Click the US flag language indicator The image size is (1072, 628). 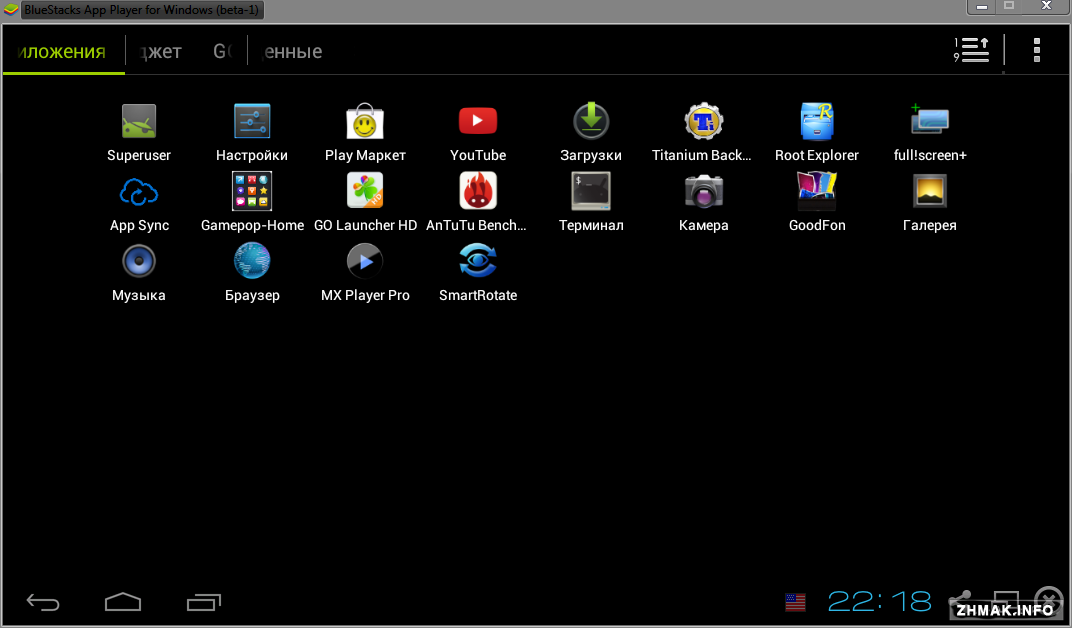click(x=795, y=602)
